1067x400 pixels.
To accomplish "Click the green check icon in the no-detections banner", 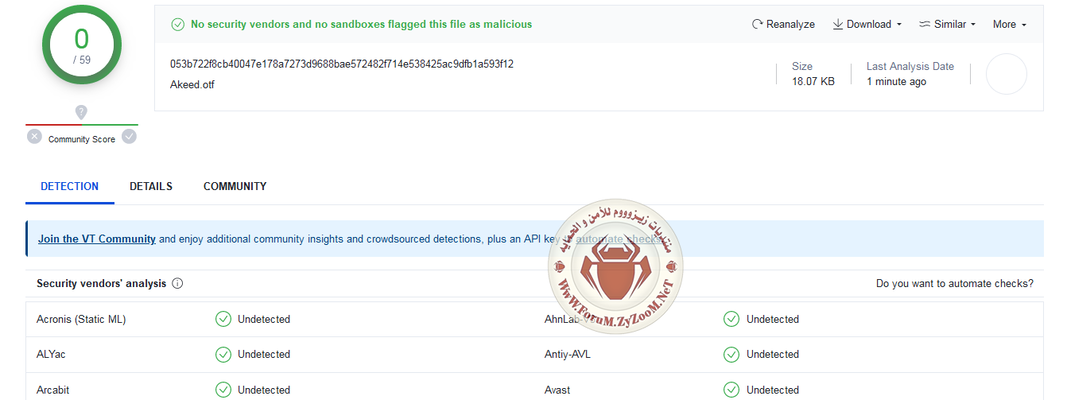I will pos(178,24).
